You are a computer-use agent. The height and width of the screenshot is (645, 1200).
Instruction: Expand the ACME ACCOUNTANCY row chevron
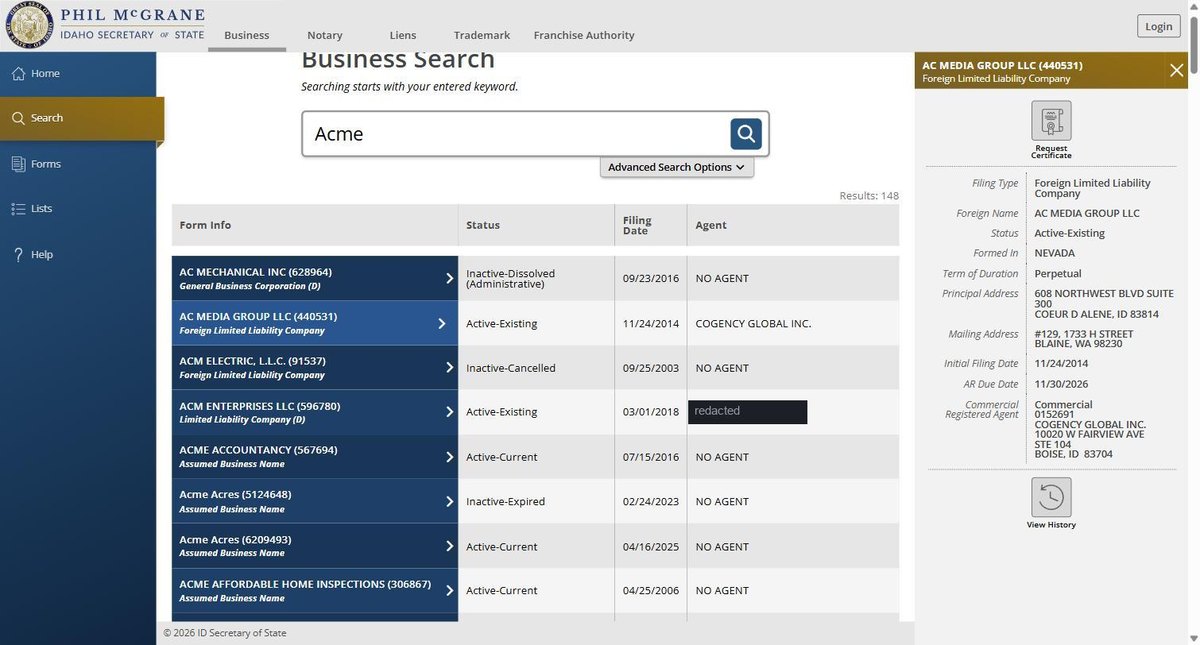[449, 457]
